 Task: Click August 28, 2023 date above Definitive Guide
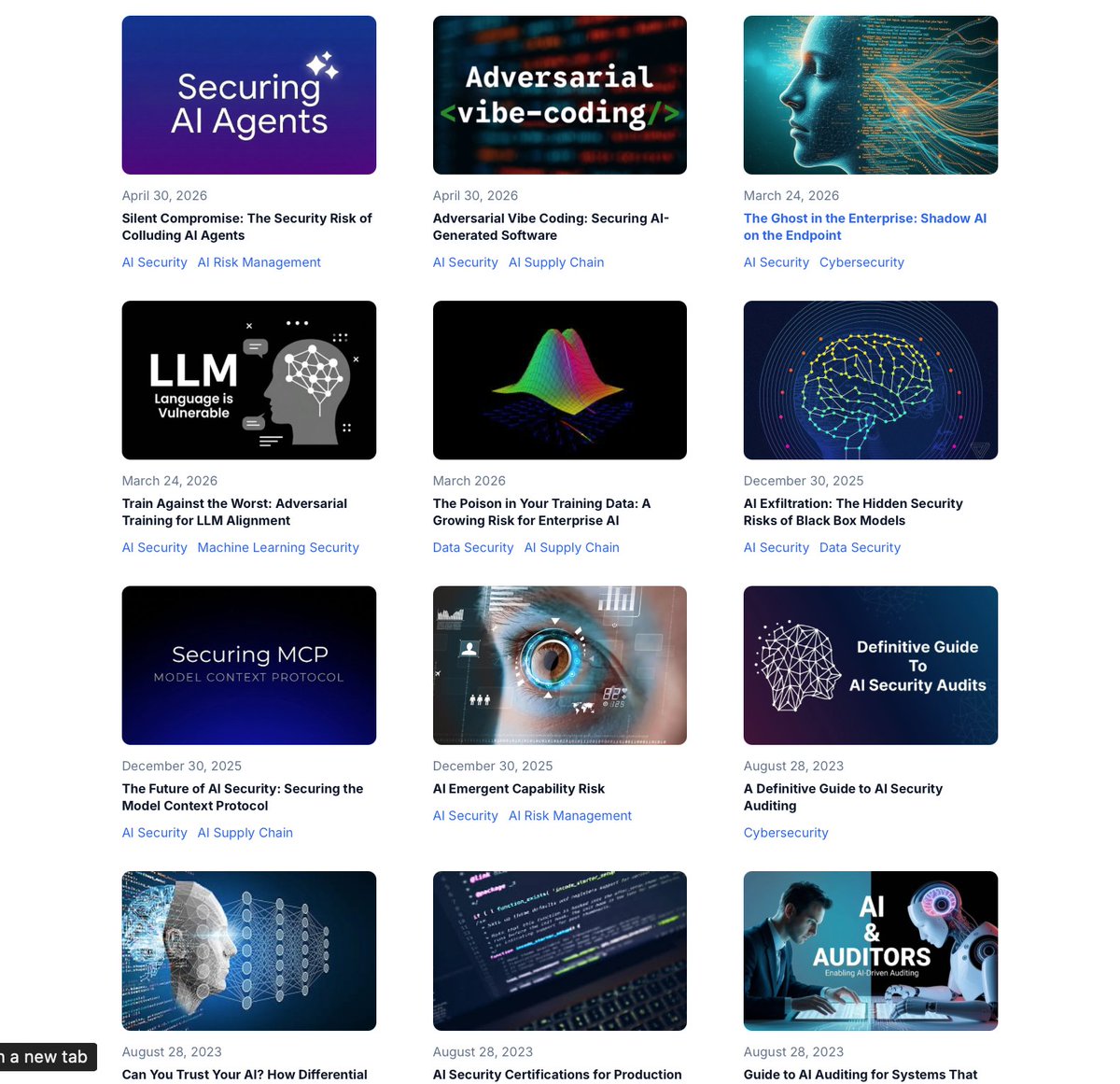pyautogui.click(x=794, y=767)
